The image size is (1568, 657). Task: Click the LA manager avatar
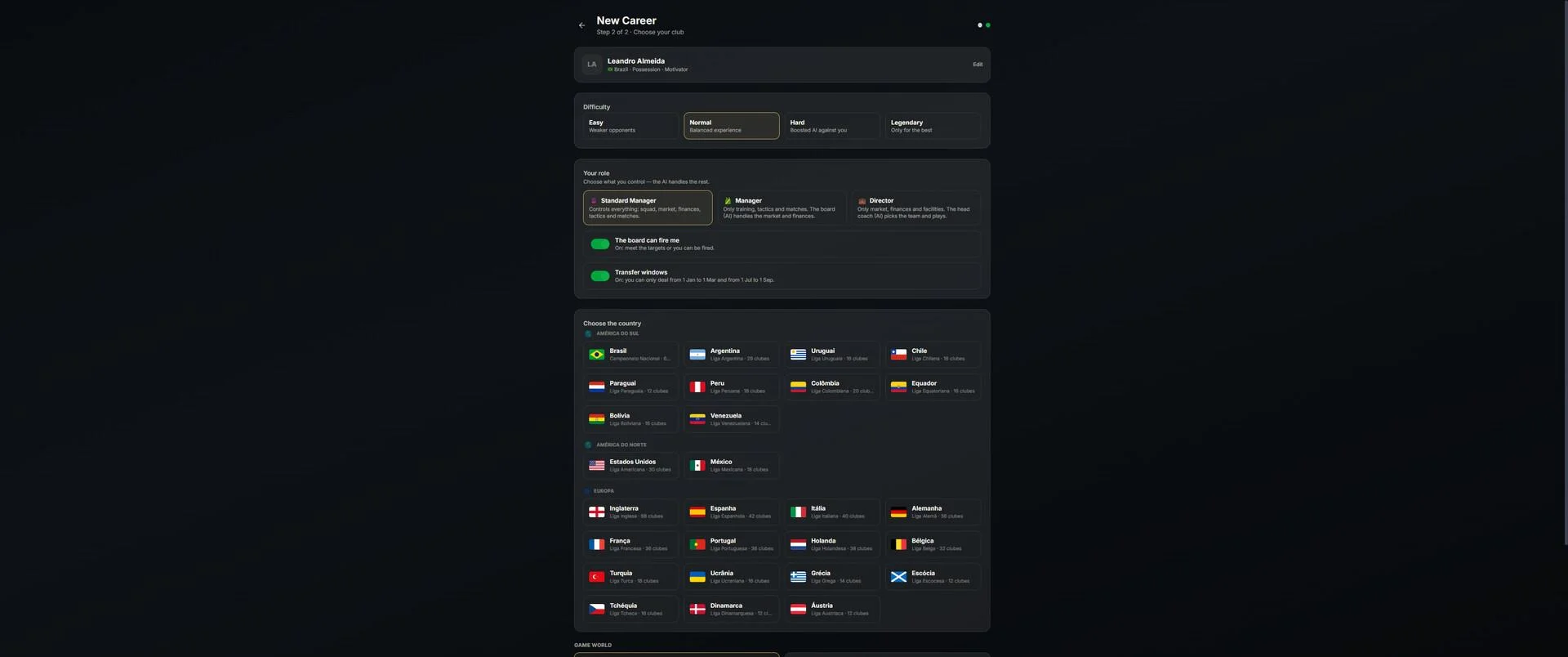coord(592,65)
